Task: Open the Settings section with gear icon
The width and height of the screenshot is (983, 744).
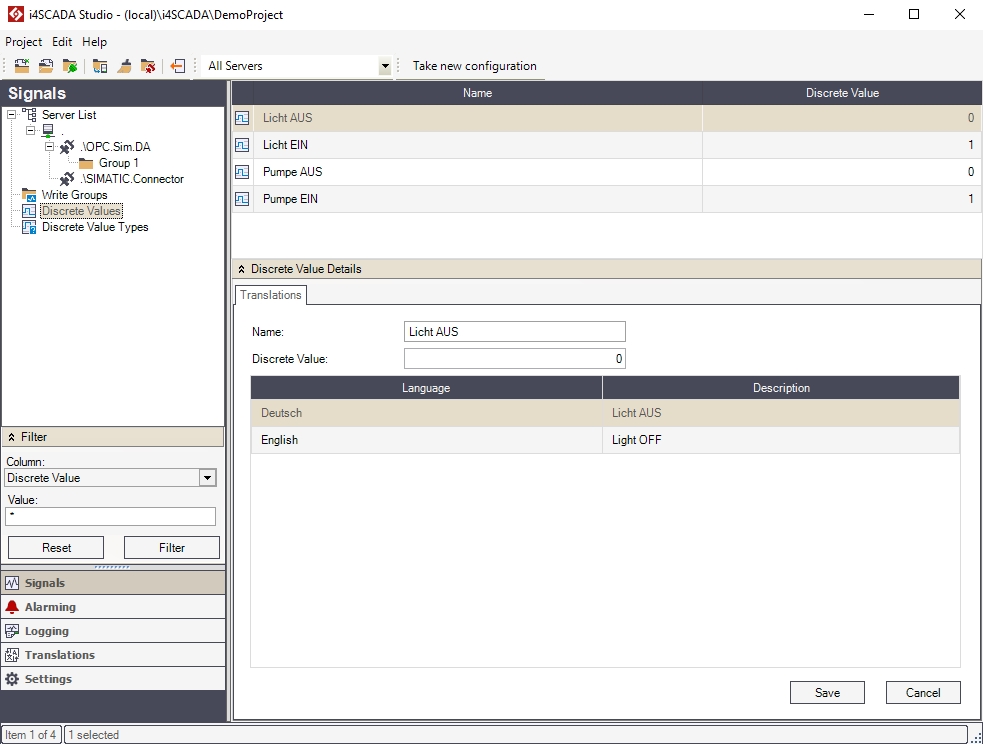Action: tap(48, 679)
